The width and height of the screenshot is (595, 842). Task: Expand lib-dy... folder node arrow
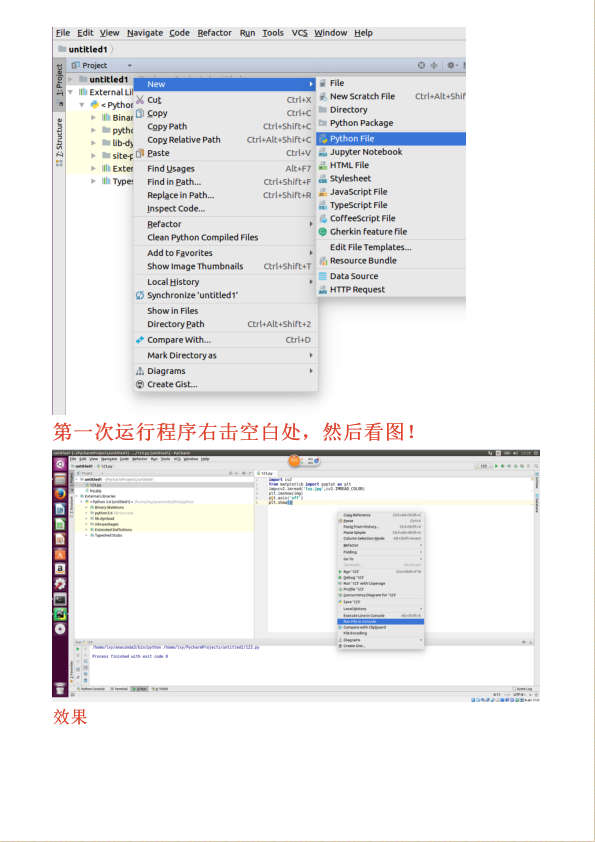point(94,143)
